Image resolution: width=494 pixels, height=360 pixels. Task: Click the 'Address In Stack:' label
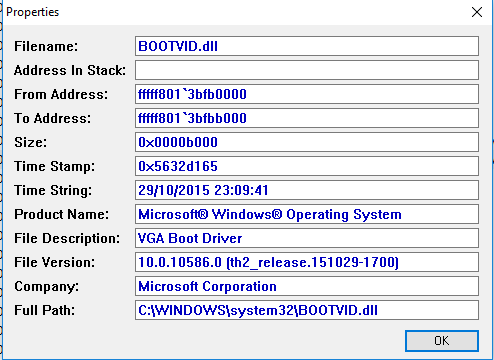click(70, 70)
